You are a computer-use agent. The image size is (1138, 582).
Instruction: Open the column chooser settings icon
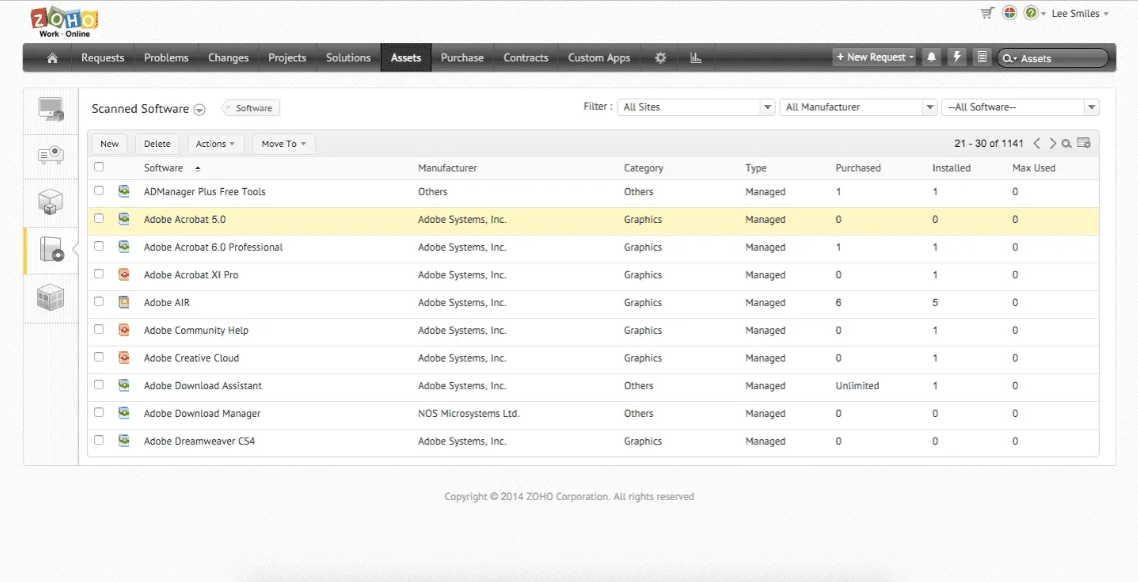[1084, 144]
